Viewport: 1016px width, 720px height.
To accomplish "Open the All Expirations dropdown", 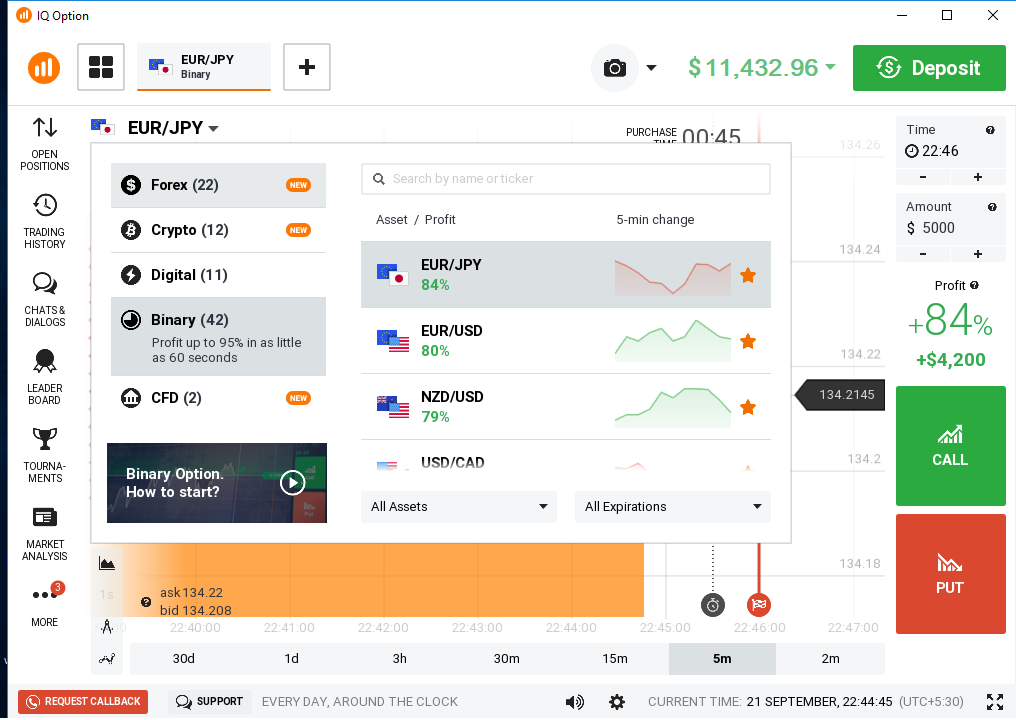I will (672, 507).
